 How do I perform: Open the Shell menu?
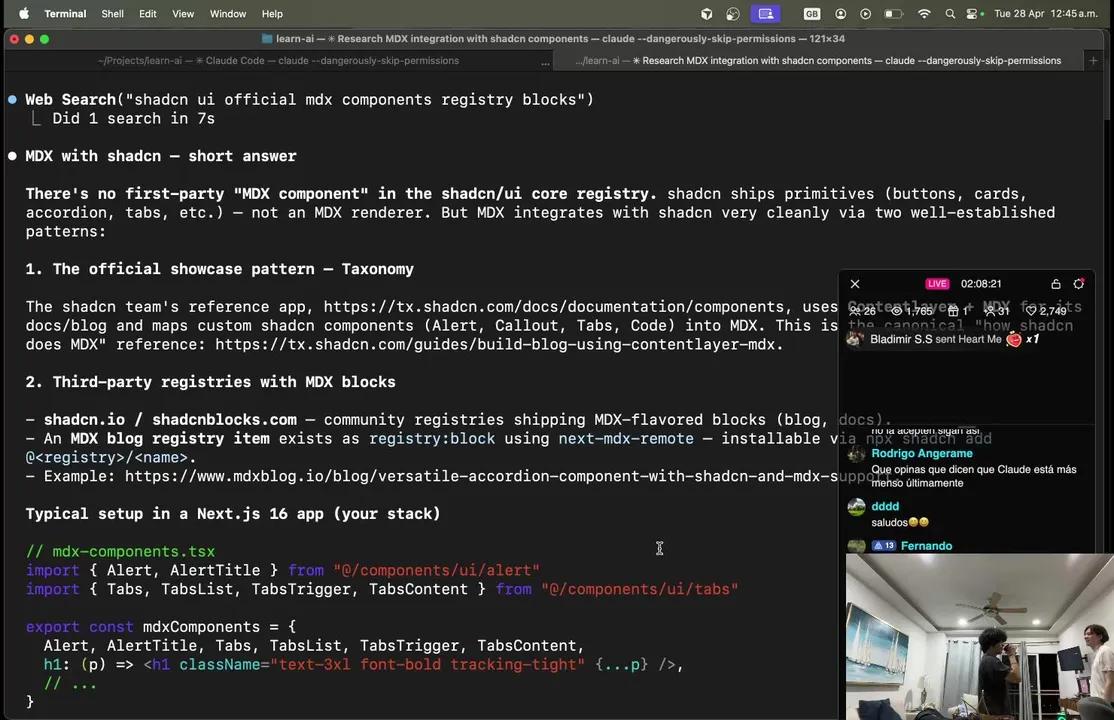(112, 14)
